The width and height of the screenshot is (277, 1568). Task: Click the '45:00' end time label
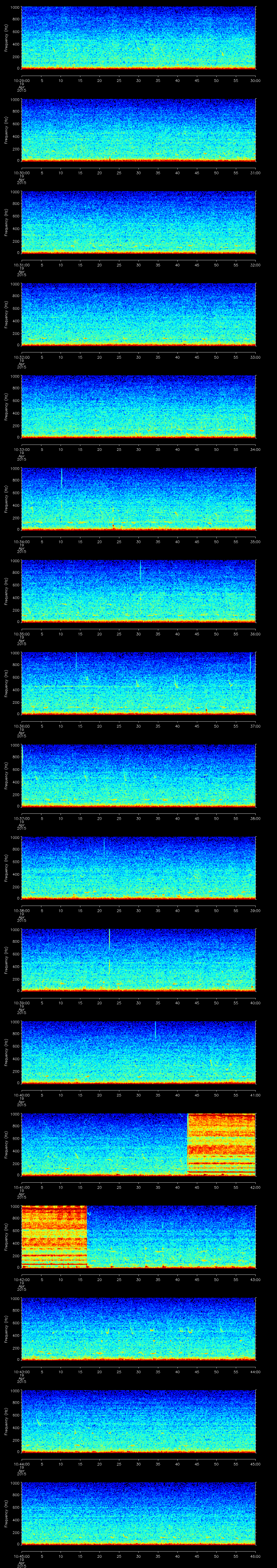256,1464
